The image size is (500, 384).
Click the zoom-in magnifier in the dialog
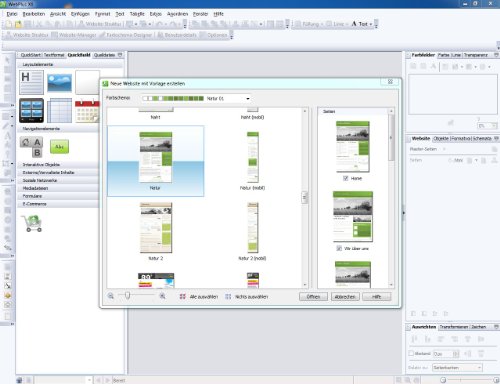(162, 296)
